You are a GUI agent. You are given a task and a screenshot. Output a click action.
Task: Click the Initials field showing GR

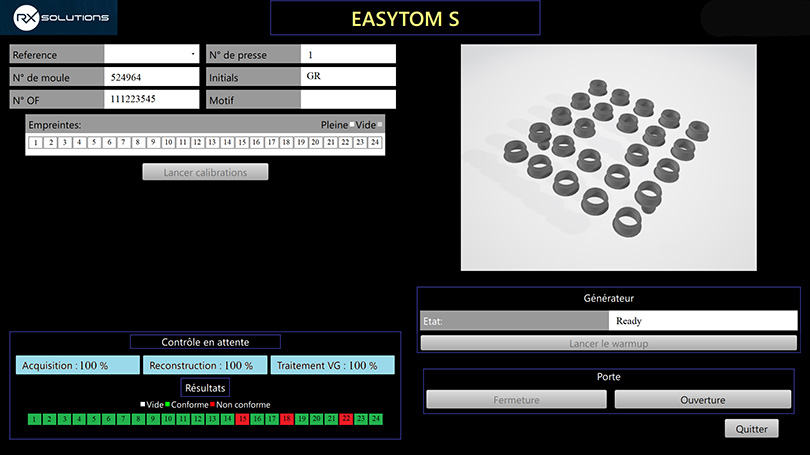coord(348,76)
